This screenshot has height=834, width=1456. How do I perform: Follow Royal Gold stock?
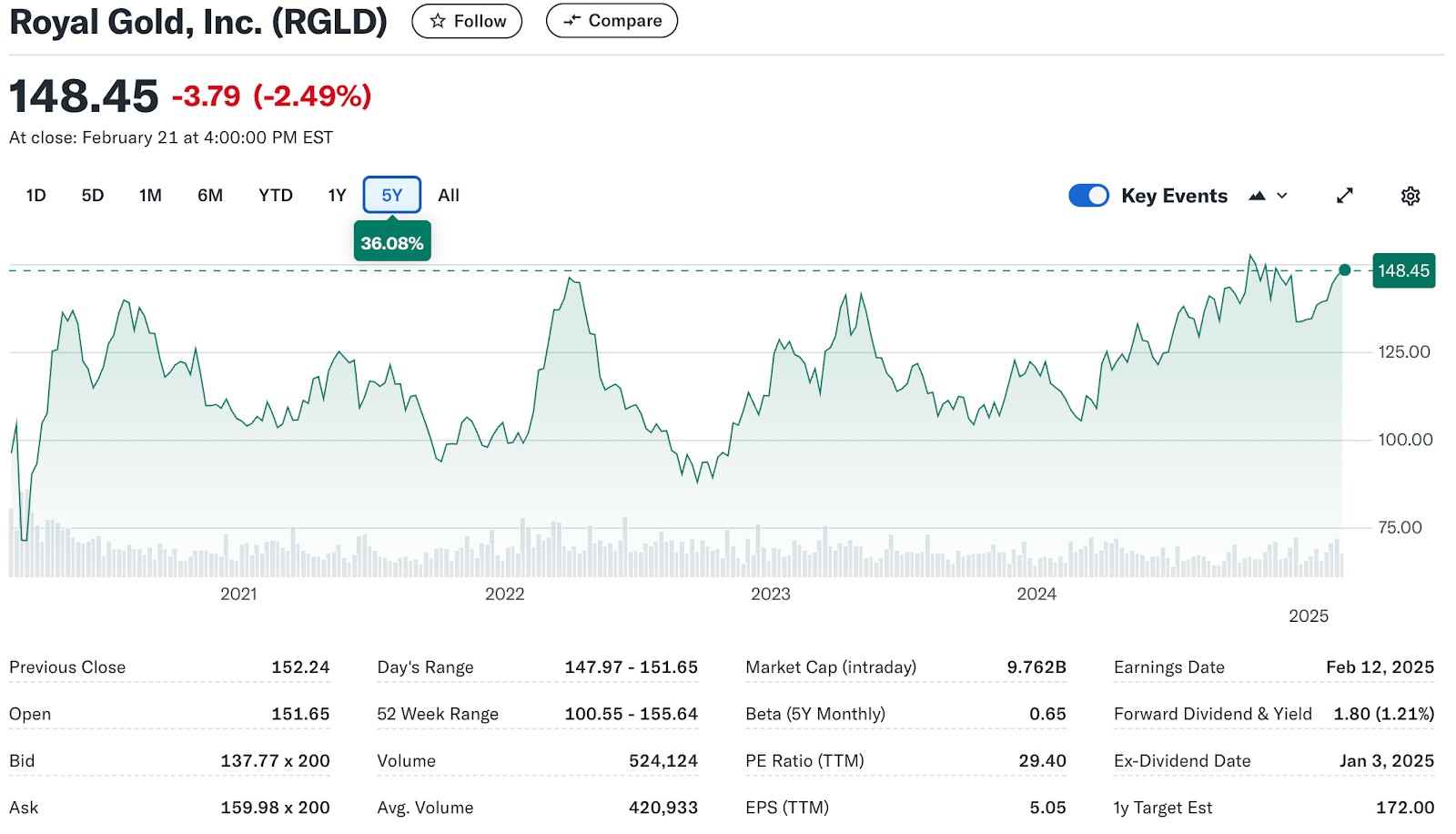pyautogui.click(x=467, y=21)
